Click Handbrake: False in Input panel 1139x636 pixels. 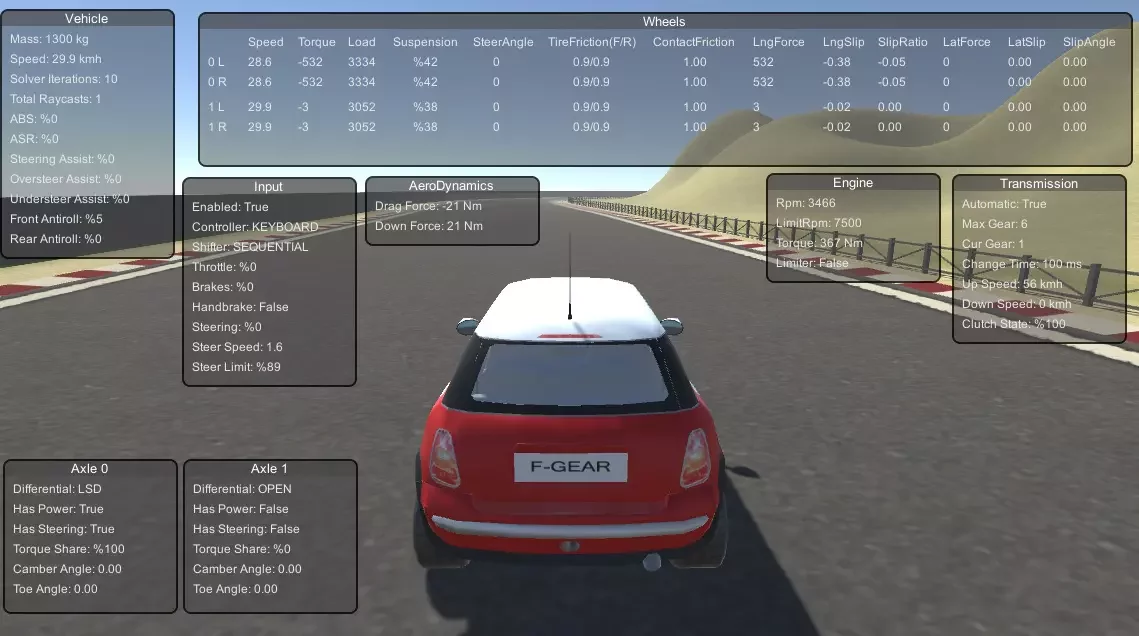[x=240, y=307]
